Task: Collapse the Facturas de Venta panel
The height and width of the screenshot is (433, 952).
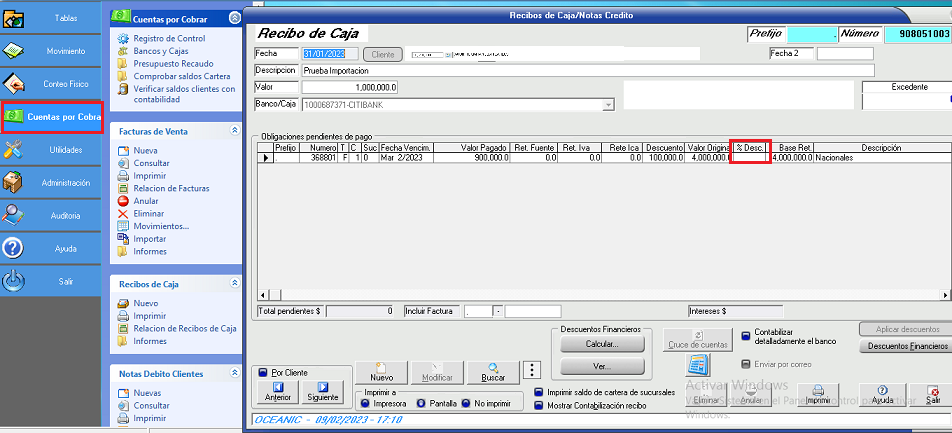Action: click(x=234, y=131)
